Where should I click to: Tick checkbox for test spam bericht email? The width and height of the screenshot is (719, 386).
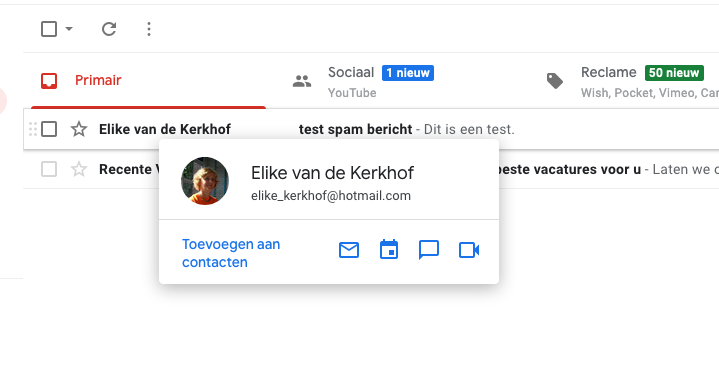click(x=49, y=129)
